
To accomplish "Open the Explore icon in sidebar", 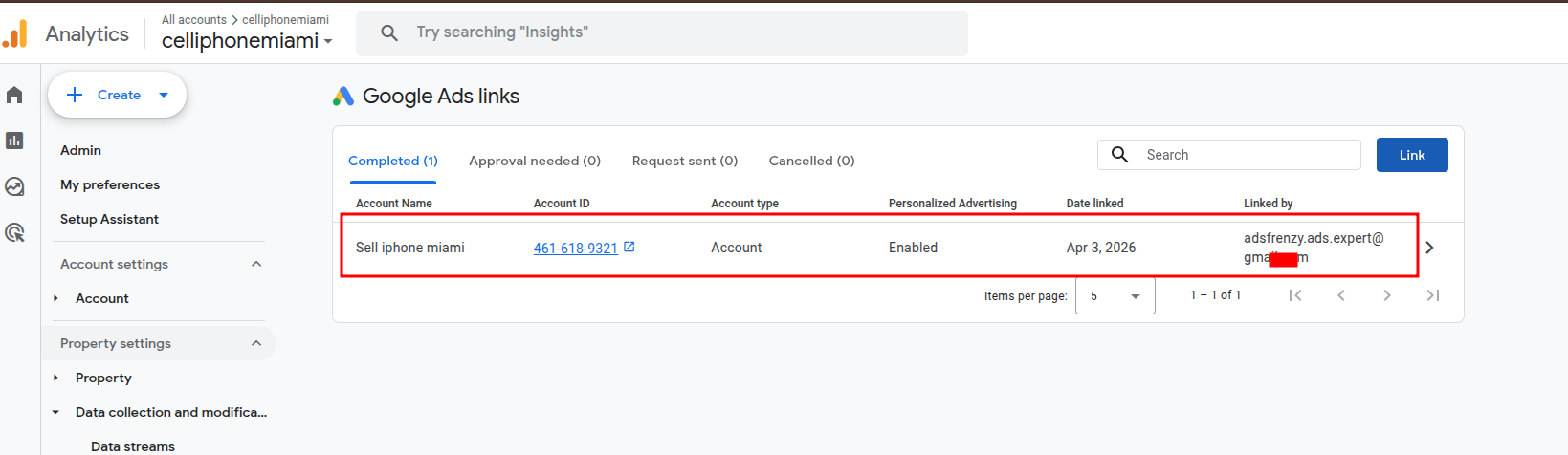I will [x=14, y=186].
